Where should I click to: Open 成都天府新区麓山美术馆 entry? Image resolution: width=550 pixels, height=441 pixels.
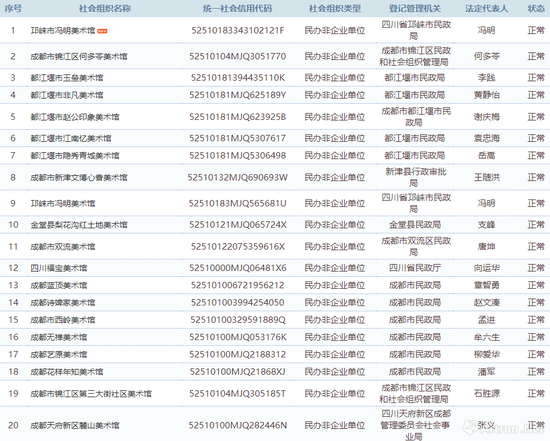(x=75, y=425)
